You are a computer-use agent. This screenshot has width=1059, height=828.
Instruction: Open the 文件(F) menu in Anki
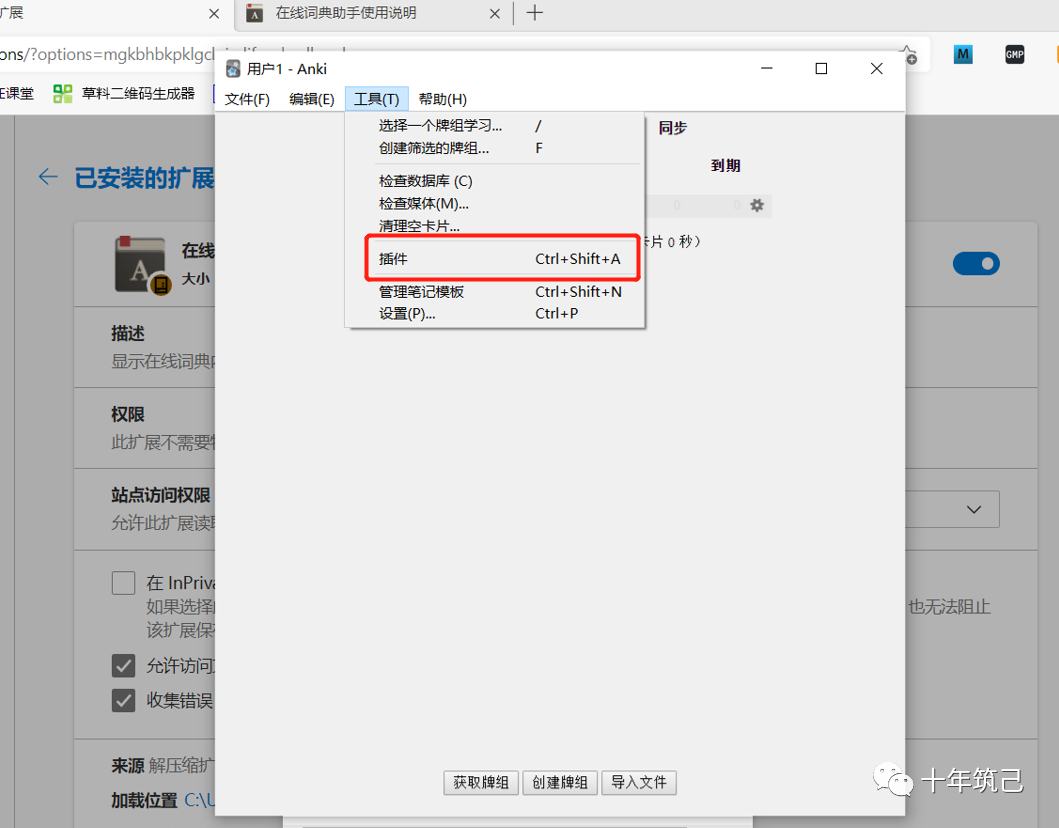coord(247,99)
